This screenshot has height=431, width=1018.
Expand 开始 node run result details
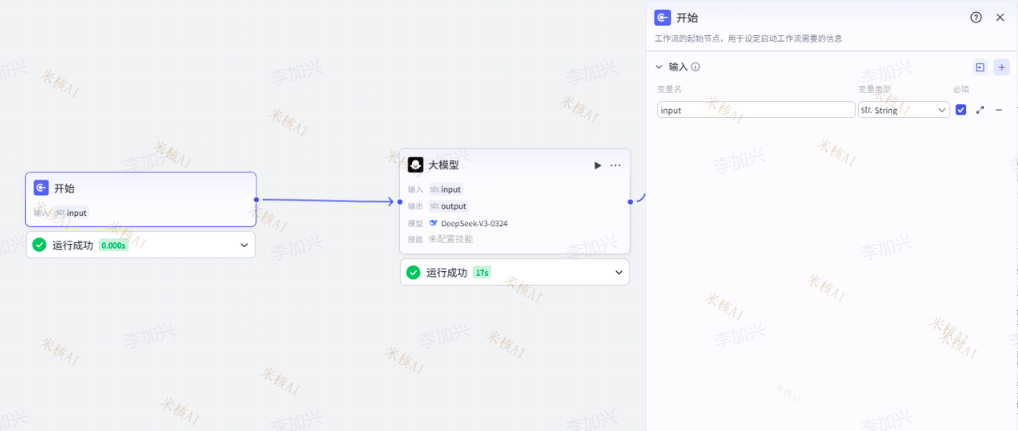tap(243, 245)
